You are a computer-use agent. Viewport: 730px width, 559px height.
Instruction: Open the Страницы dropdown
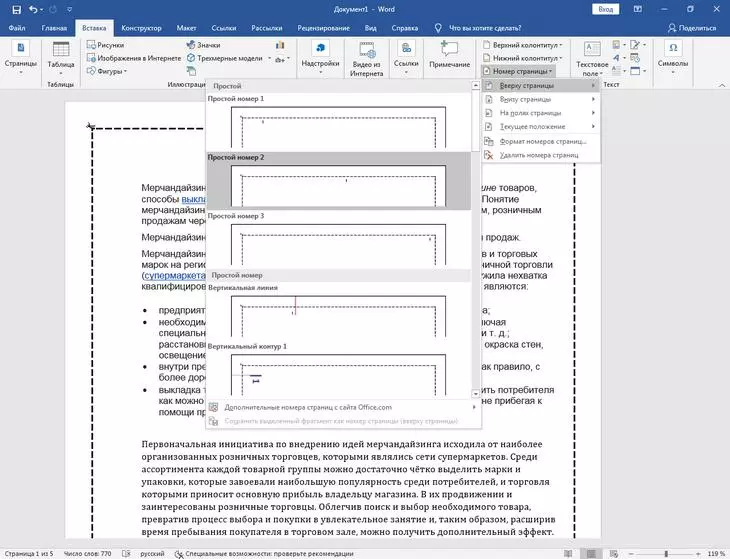click(x=20, y=58)
